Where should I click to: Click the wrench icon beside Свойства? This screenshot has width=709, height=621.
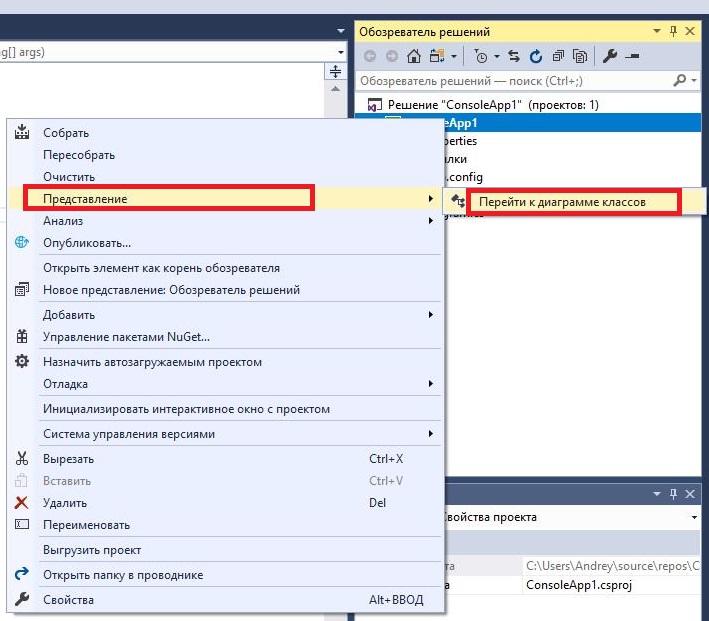[22, 599]
